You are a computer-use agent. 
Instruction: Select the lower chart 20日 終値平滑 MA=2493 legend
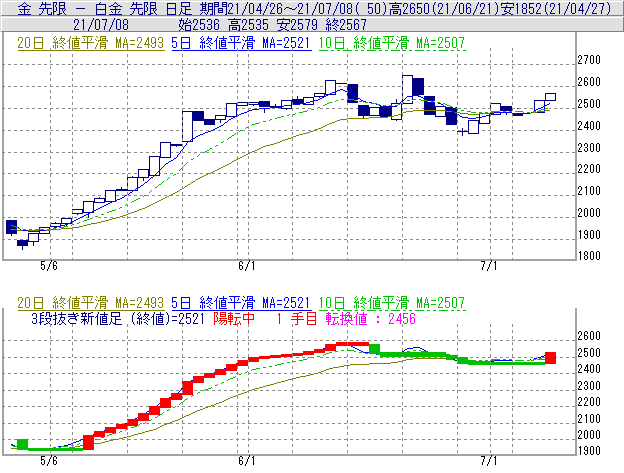[91, 303]
